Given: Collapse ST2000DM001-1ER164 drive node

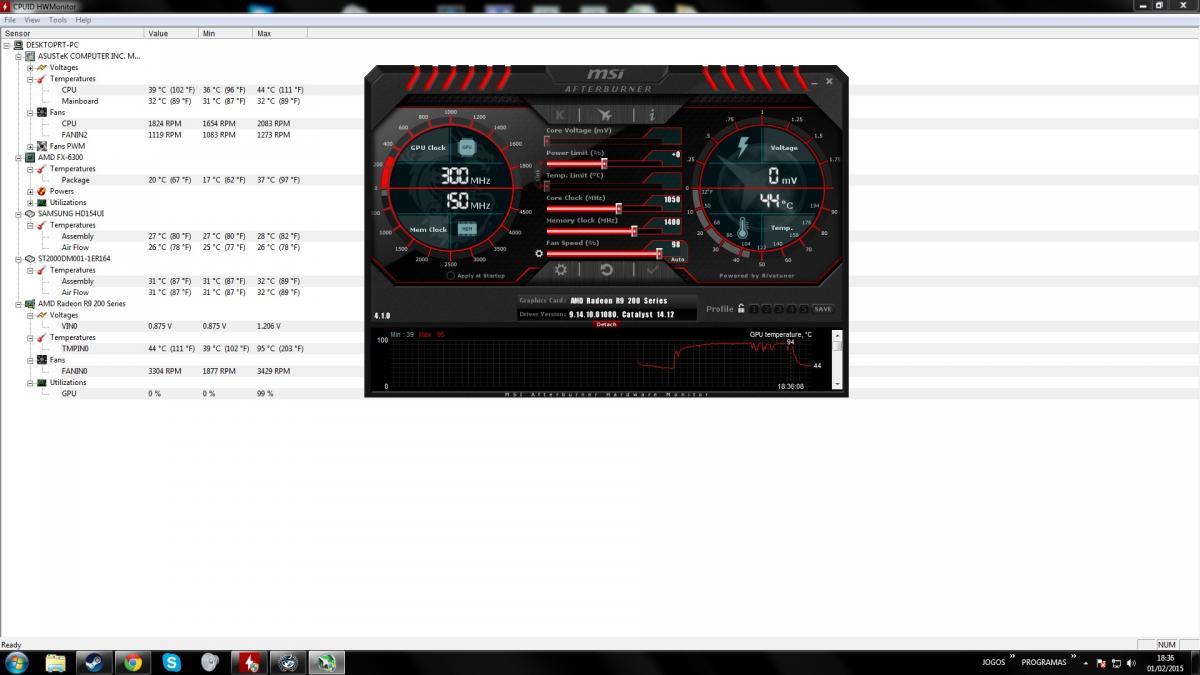Looking at the screenshot, I should pyautogui.click(x=19, y=259).
